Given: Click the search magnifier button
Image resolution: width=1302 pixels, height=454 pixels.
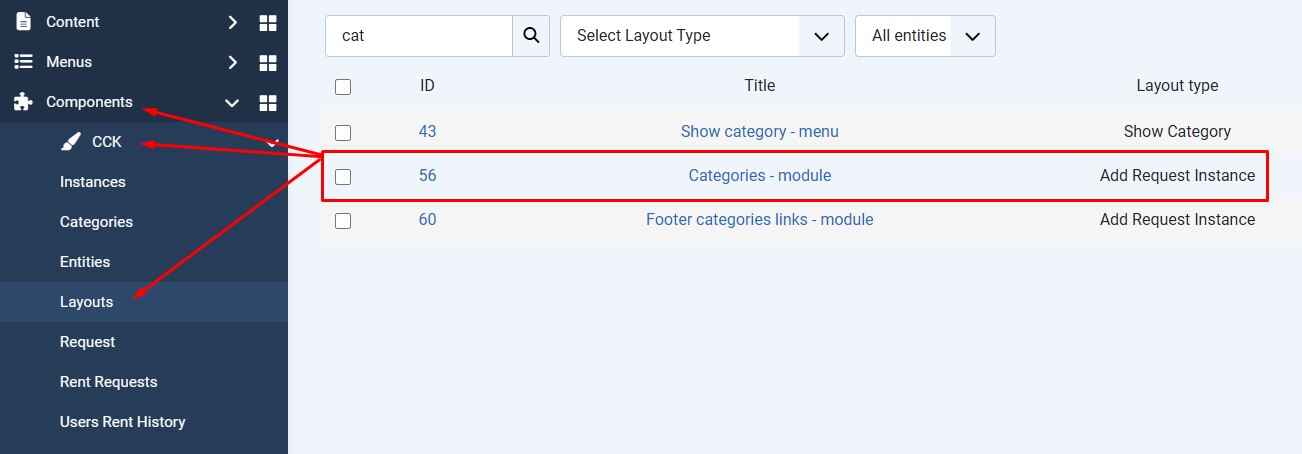Looking at the screenshot, I should 531,36.
